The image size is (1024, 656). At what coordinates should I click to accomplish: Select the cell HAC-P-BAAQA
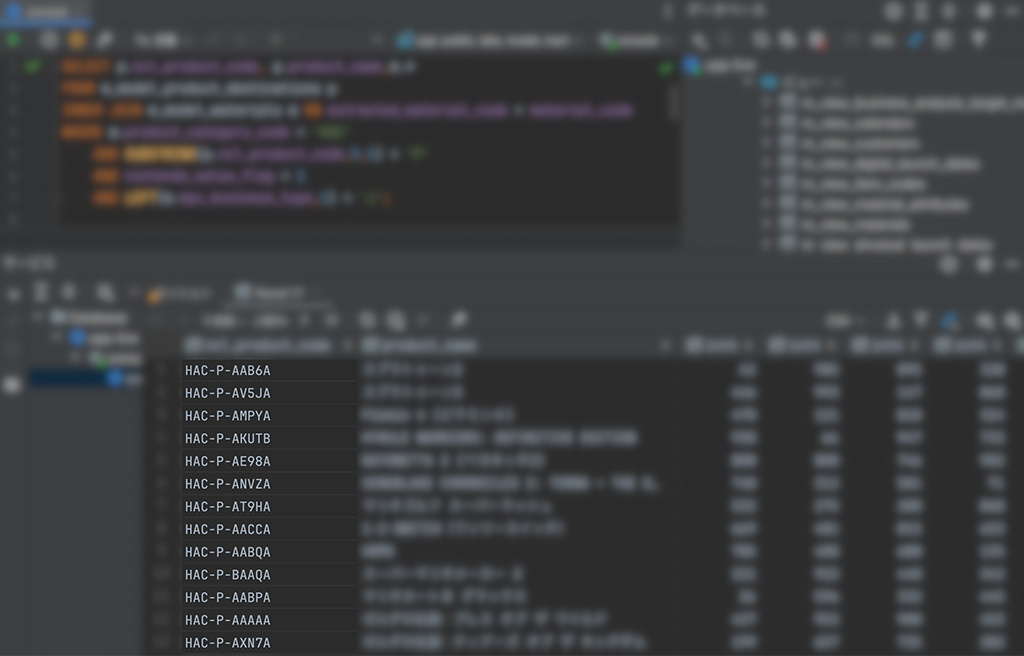click(x=228, y=575)
